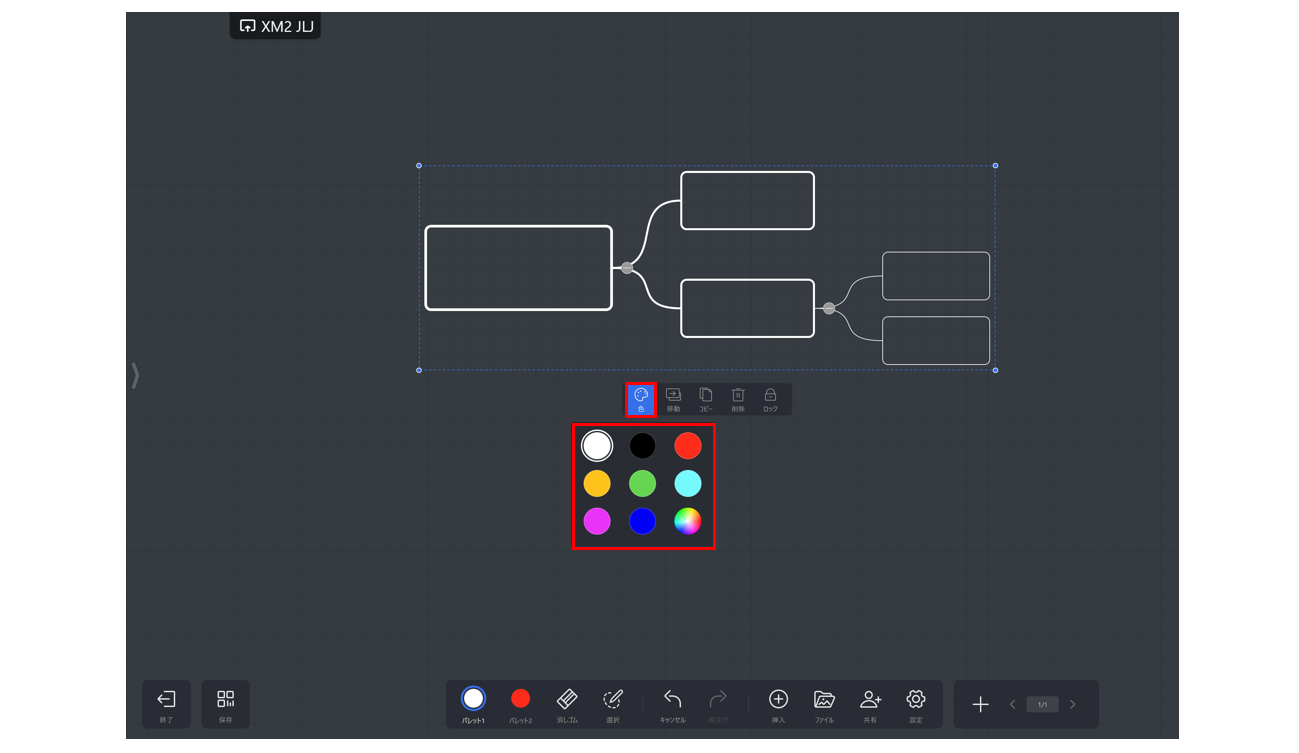Click the XM2 JLJ screen share label
This screenshot has width=1299, height=753.
(275, 26)
